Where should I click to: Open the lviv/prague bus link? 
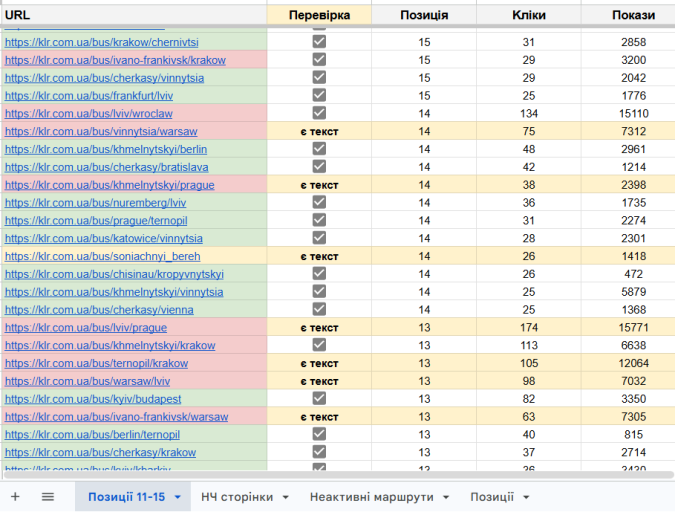[86, 328]
